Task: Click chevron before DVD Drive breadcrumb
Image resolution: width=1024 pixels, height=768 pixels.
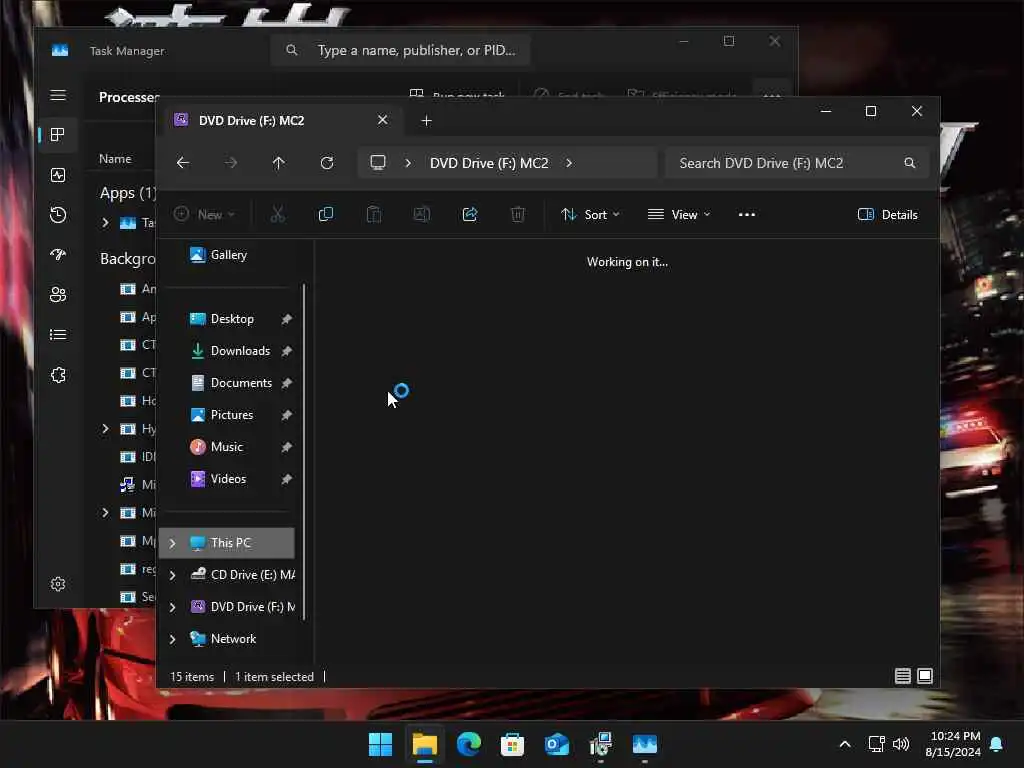Action: point(408,163)
